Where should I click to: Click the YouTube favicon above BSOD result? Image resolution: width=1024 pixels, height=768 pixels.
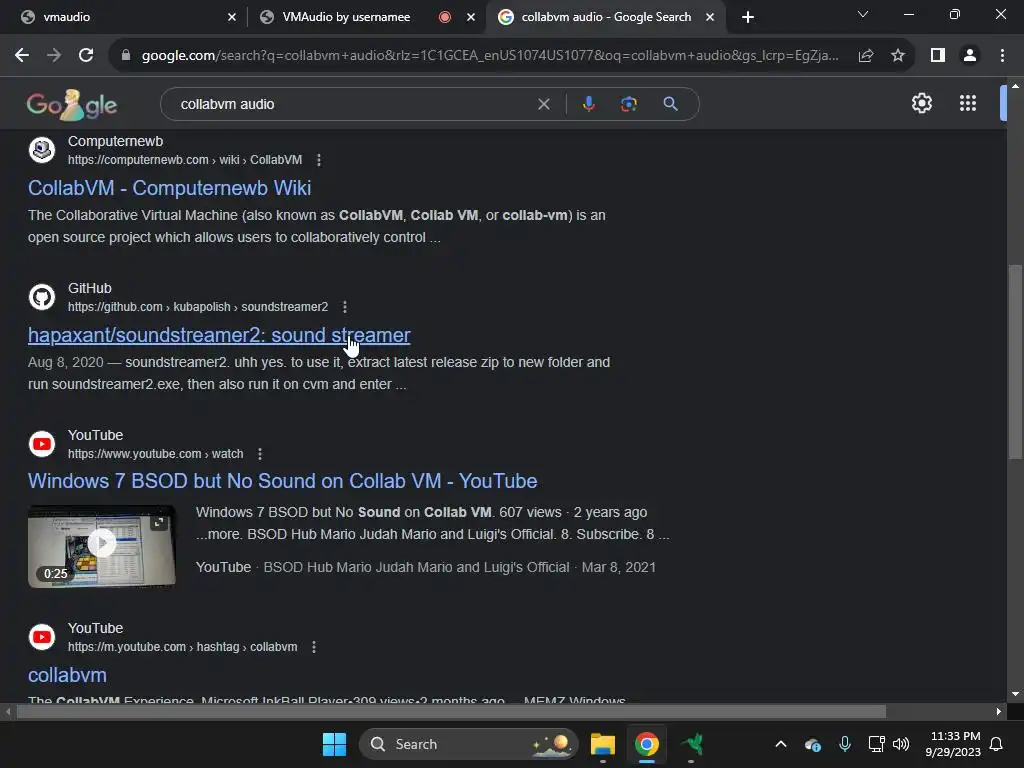click(42, 444)
